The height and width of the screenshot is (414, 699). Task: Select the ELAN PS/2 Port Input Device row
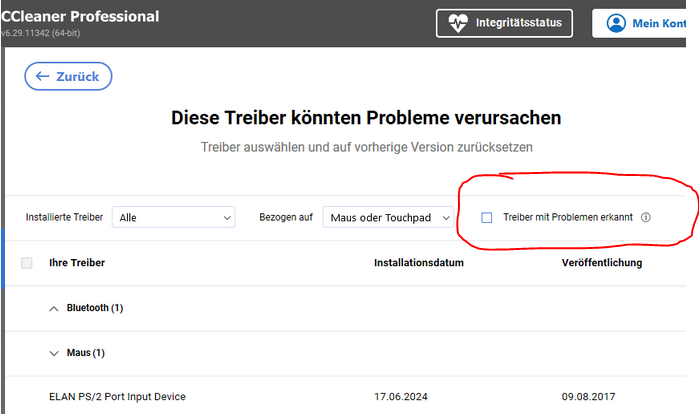(x=117, y=397)
